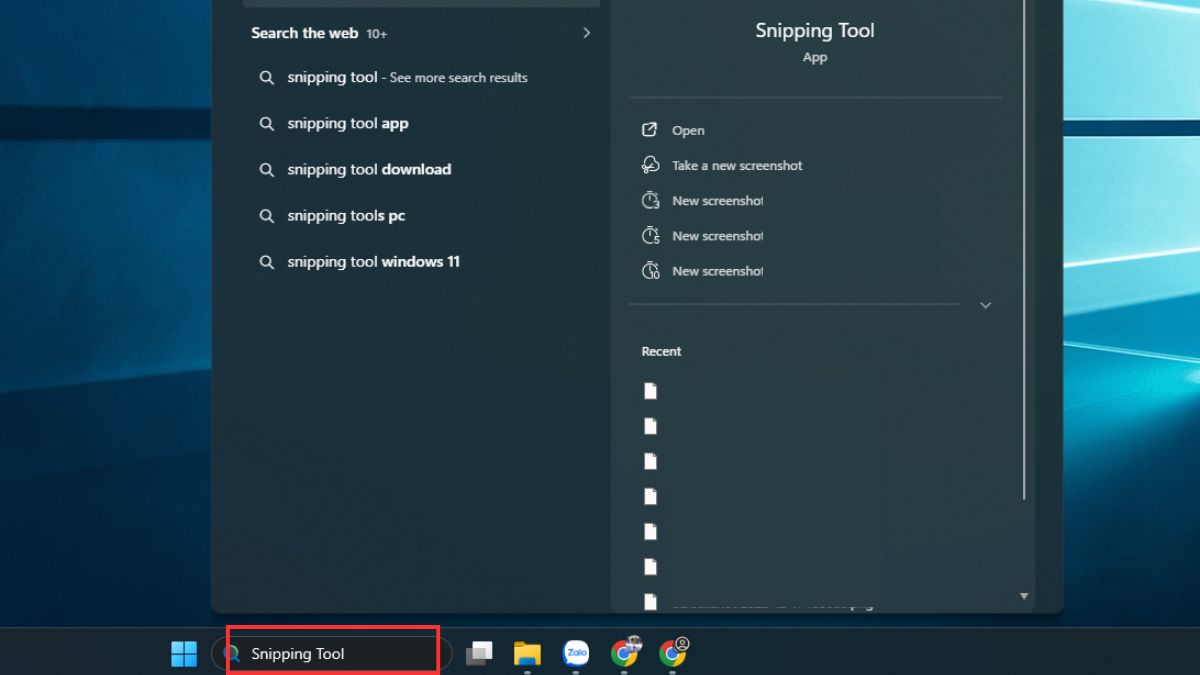1200x675 pixels.
Task: Click the scroll-down arrow in the details pane
Action: tap(1023, 596)
